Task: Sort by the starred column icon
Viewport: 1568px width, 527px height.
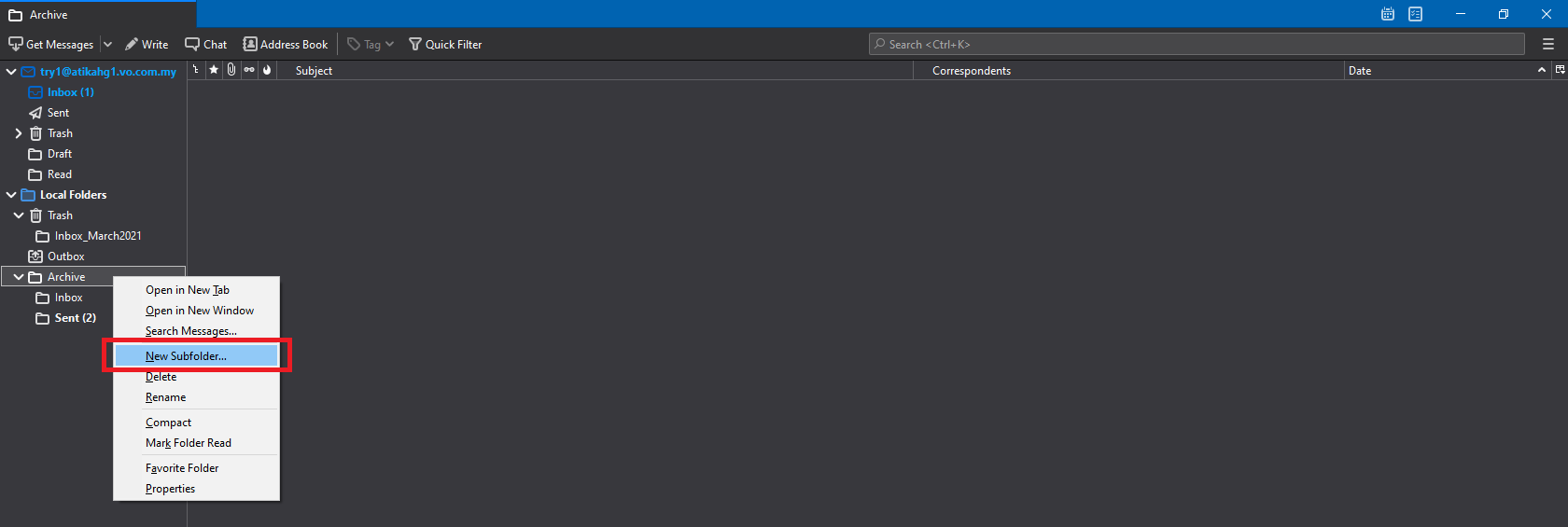Action: point(214,70)
